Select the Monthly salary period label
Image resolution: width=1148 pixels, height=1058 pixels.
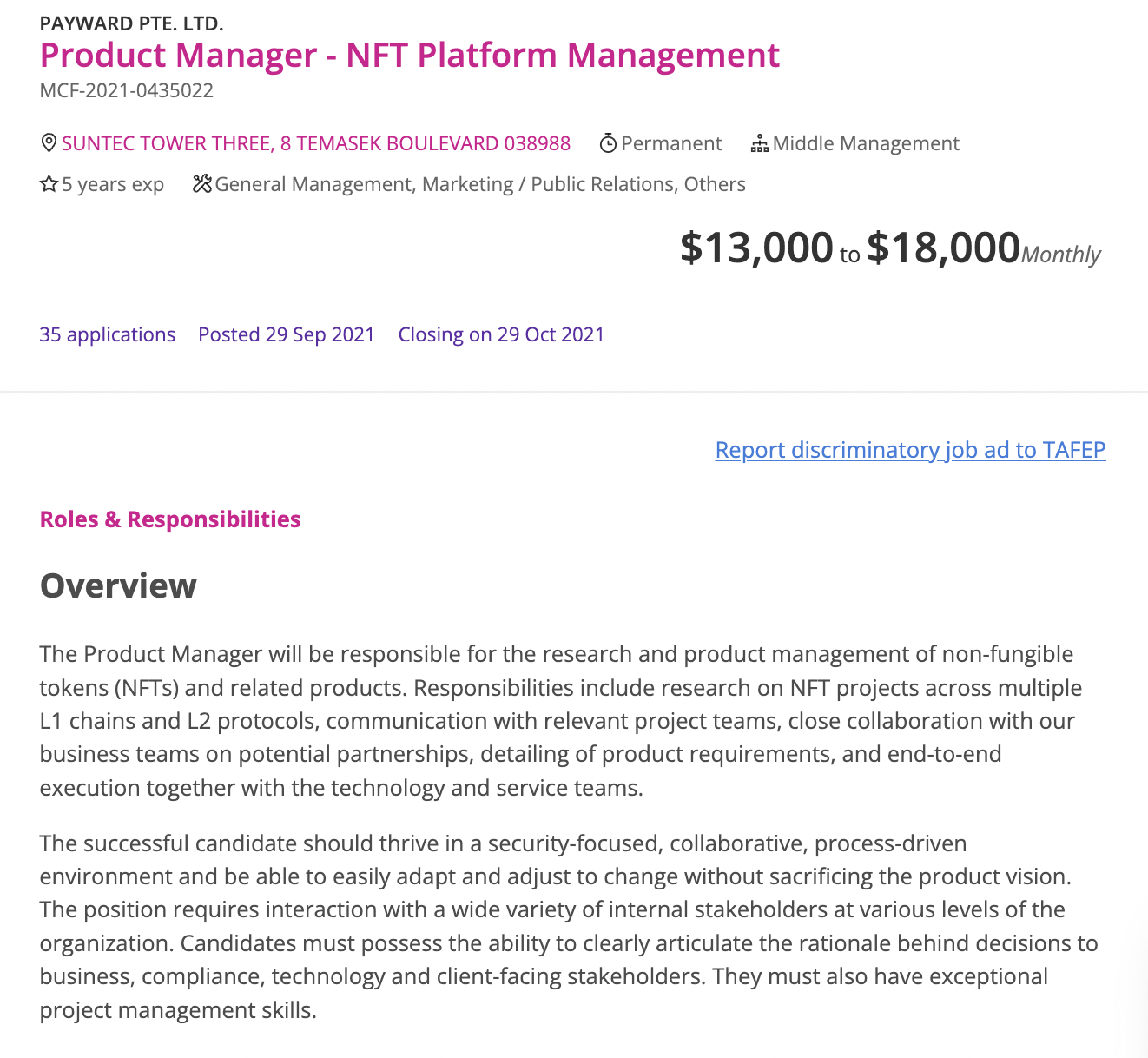[x=1061, y=255]
